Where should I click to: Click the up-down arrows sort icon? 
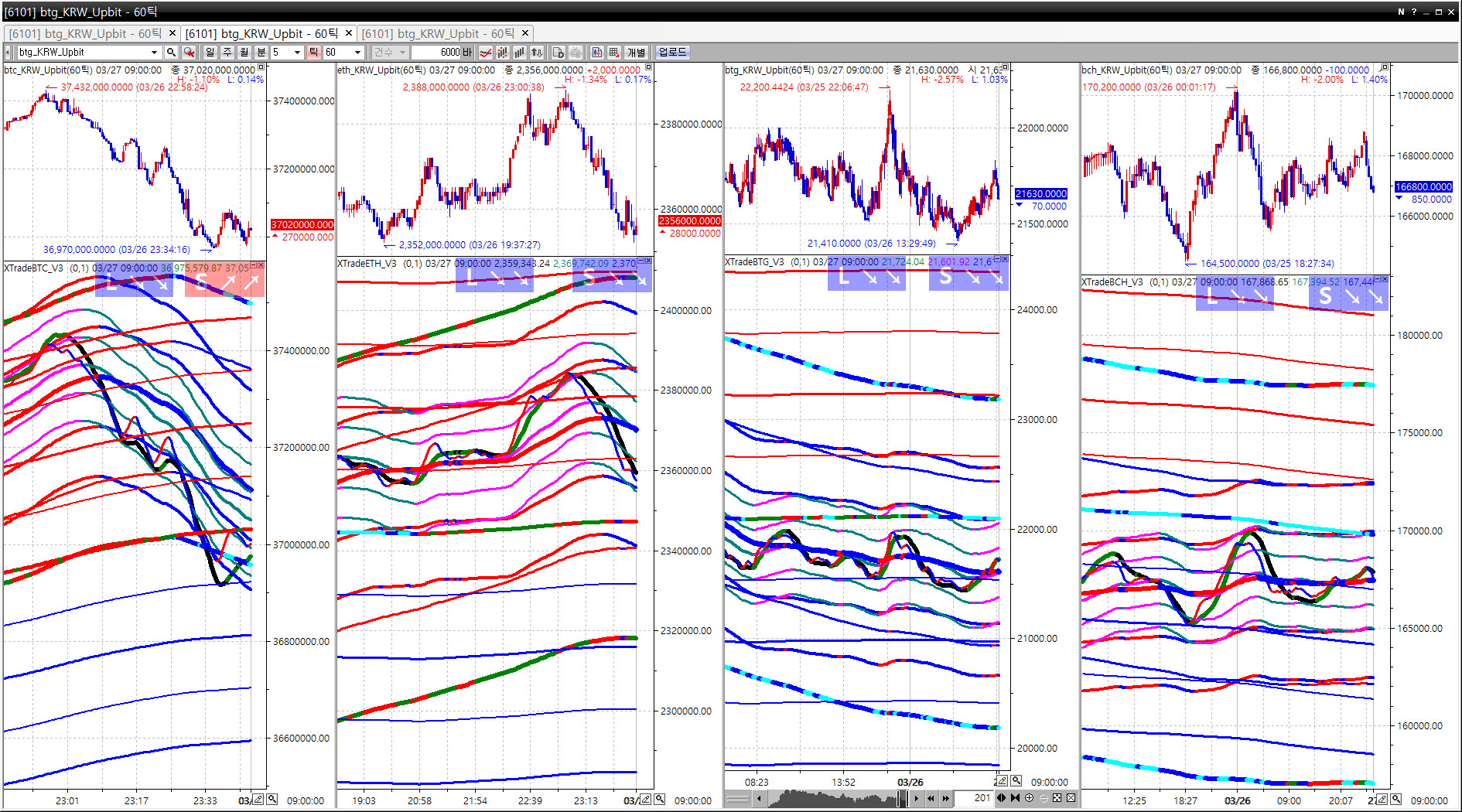[536, 53]
